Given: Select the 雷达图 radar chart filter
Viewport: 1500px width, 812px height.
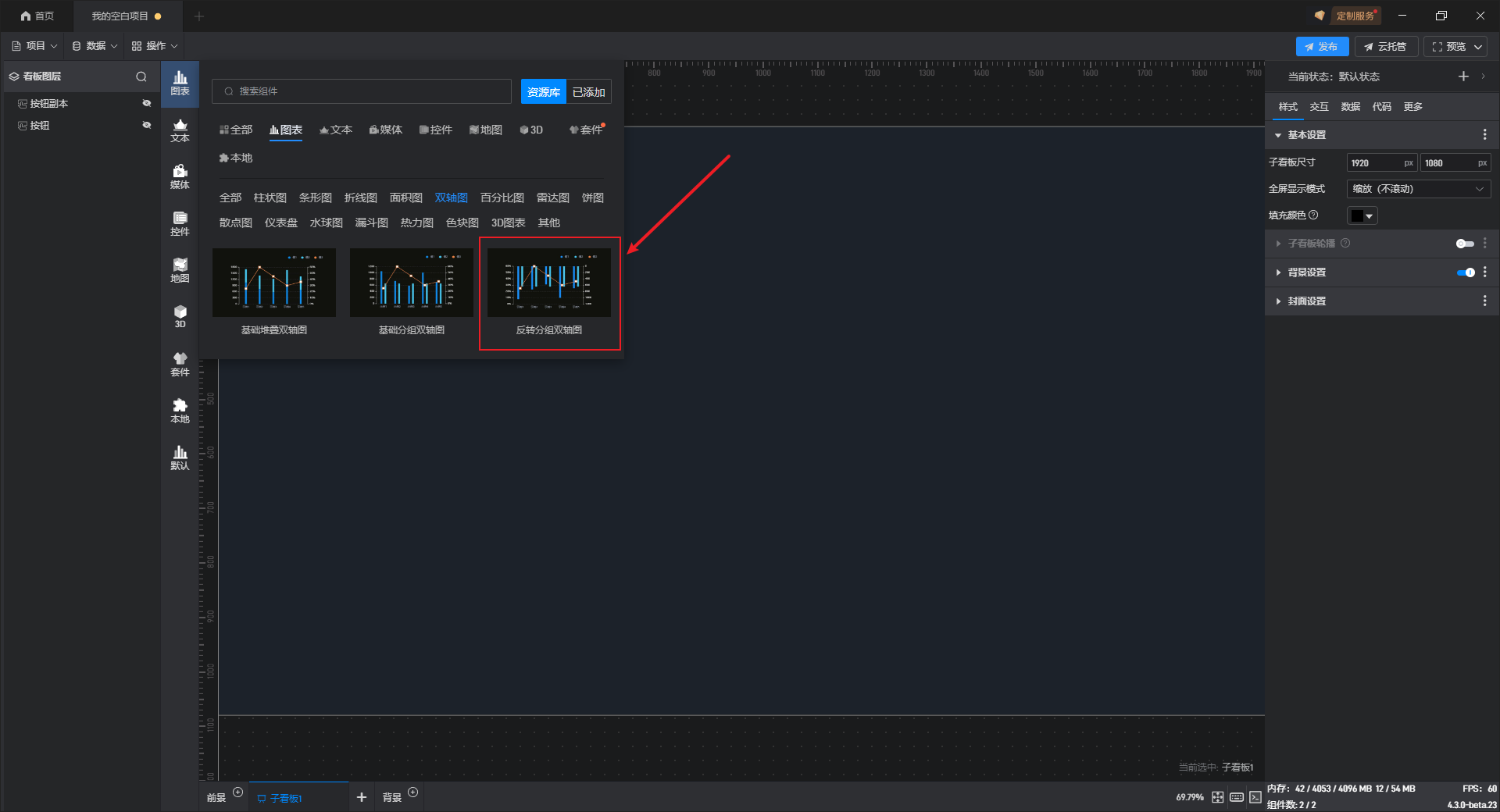Looking at the screenshot, I should tap(553, 198).
